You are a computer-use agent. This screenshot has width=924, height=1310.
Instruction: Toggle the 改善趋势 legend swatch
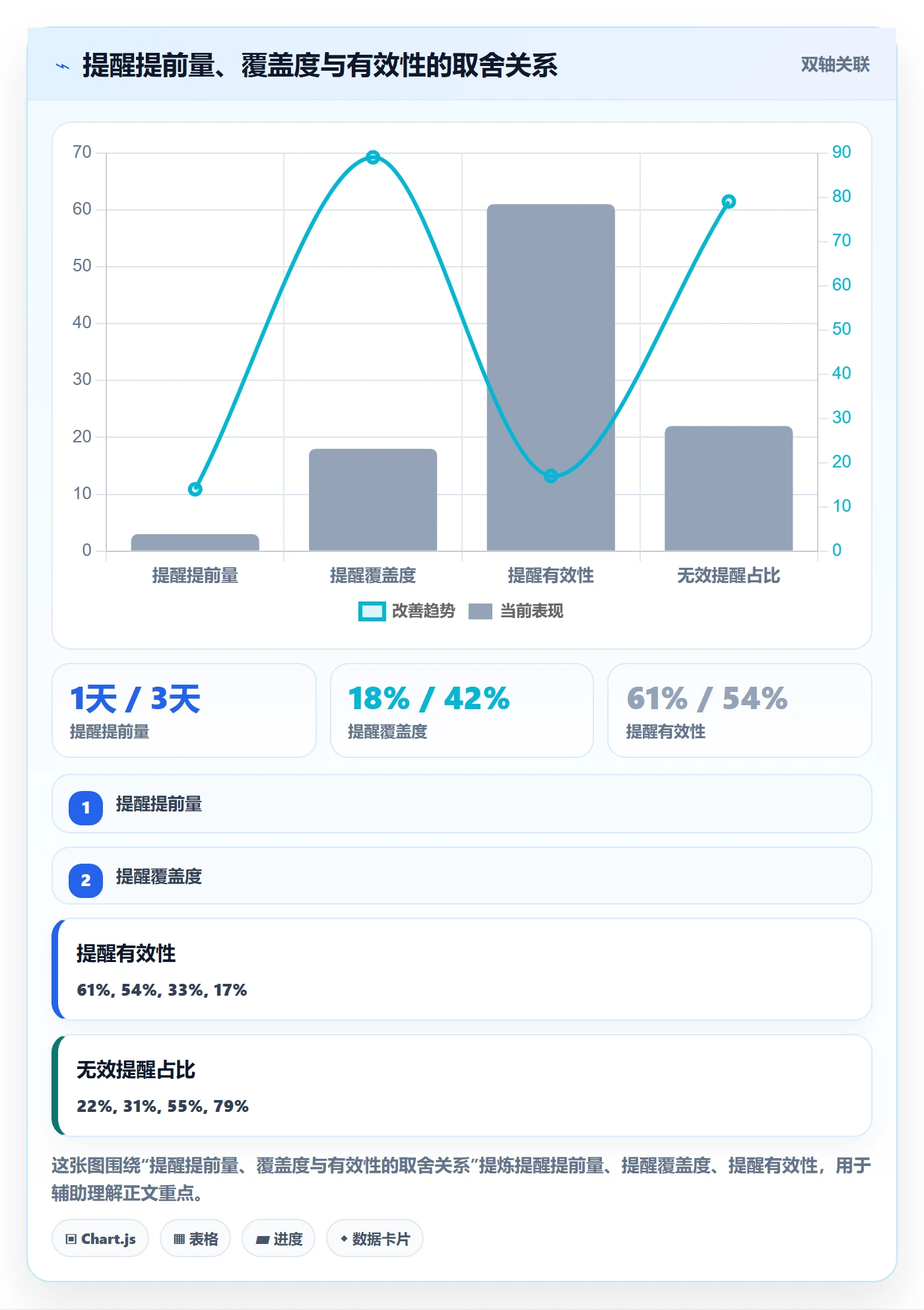coord(372,611)
